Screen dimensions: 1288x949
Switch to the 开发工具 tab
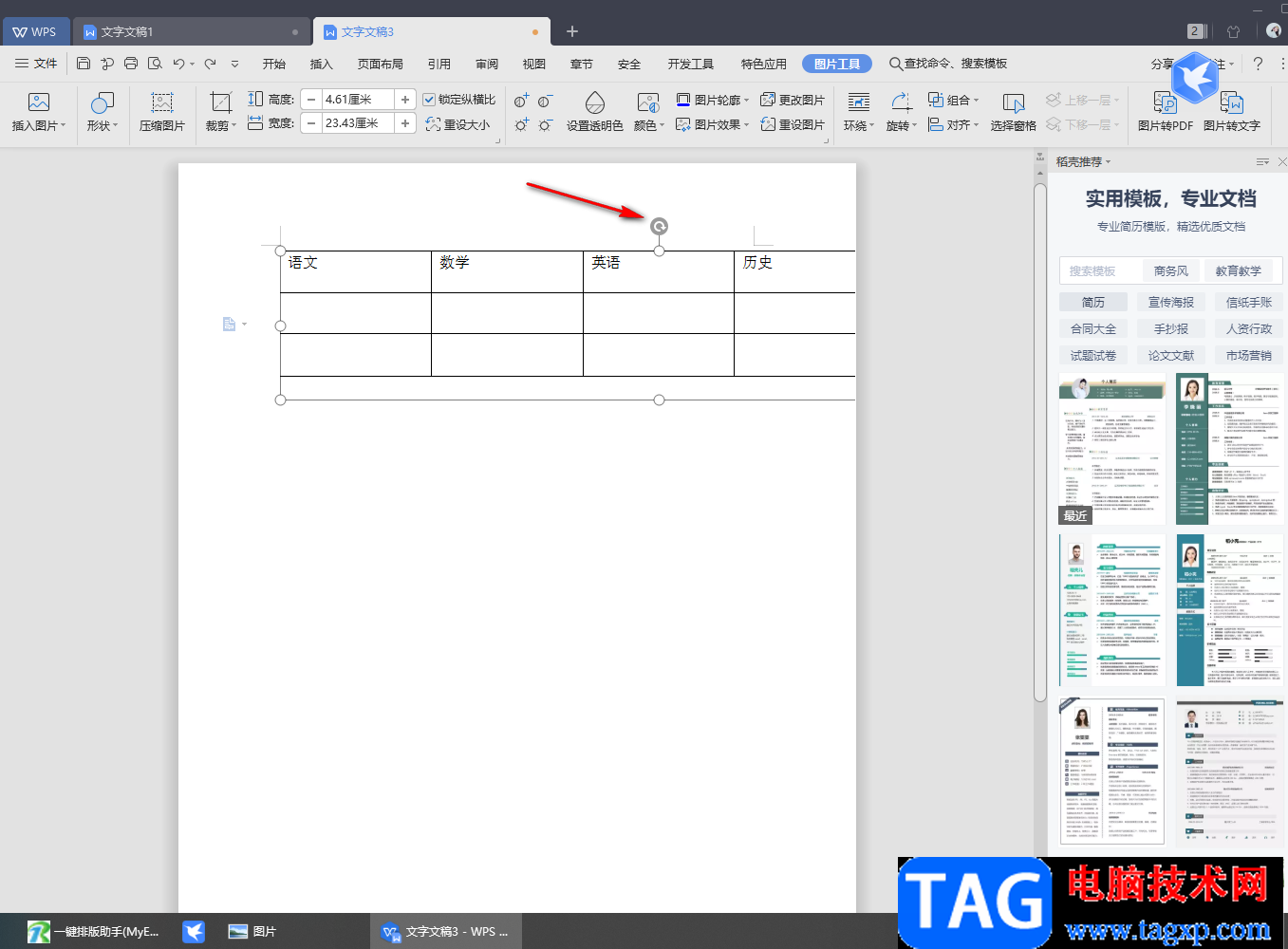click(x=691, y=64)
